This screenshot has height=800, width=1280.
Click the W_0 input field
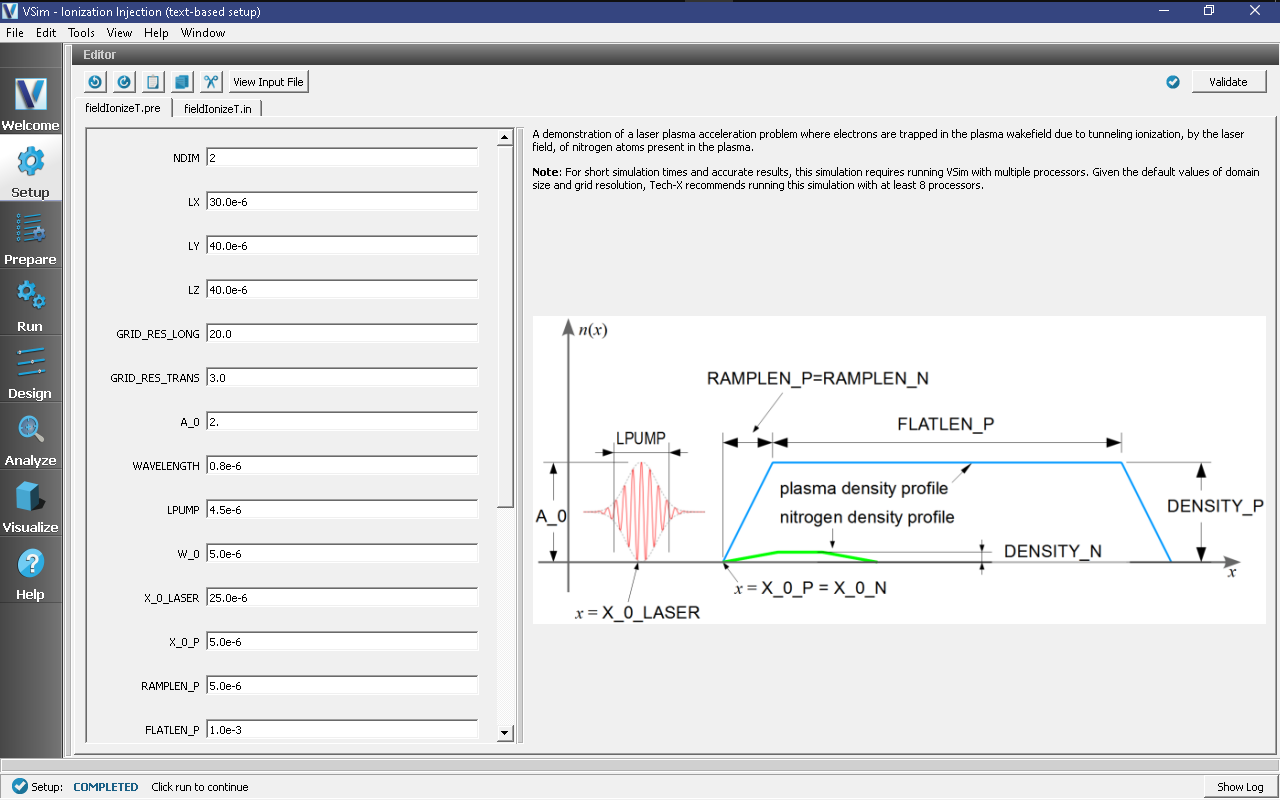341,554
